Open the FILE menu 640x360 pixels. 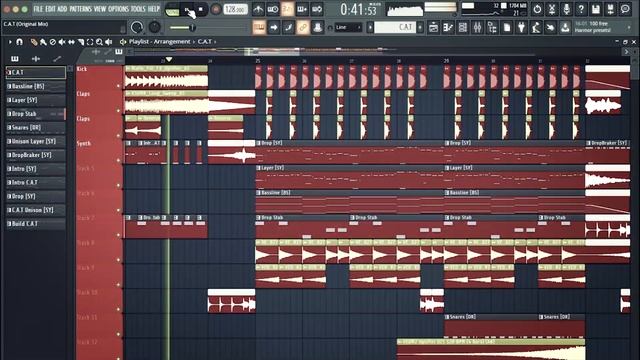click(x=38, y=9)
